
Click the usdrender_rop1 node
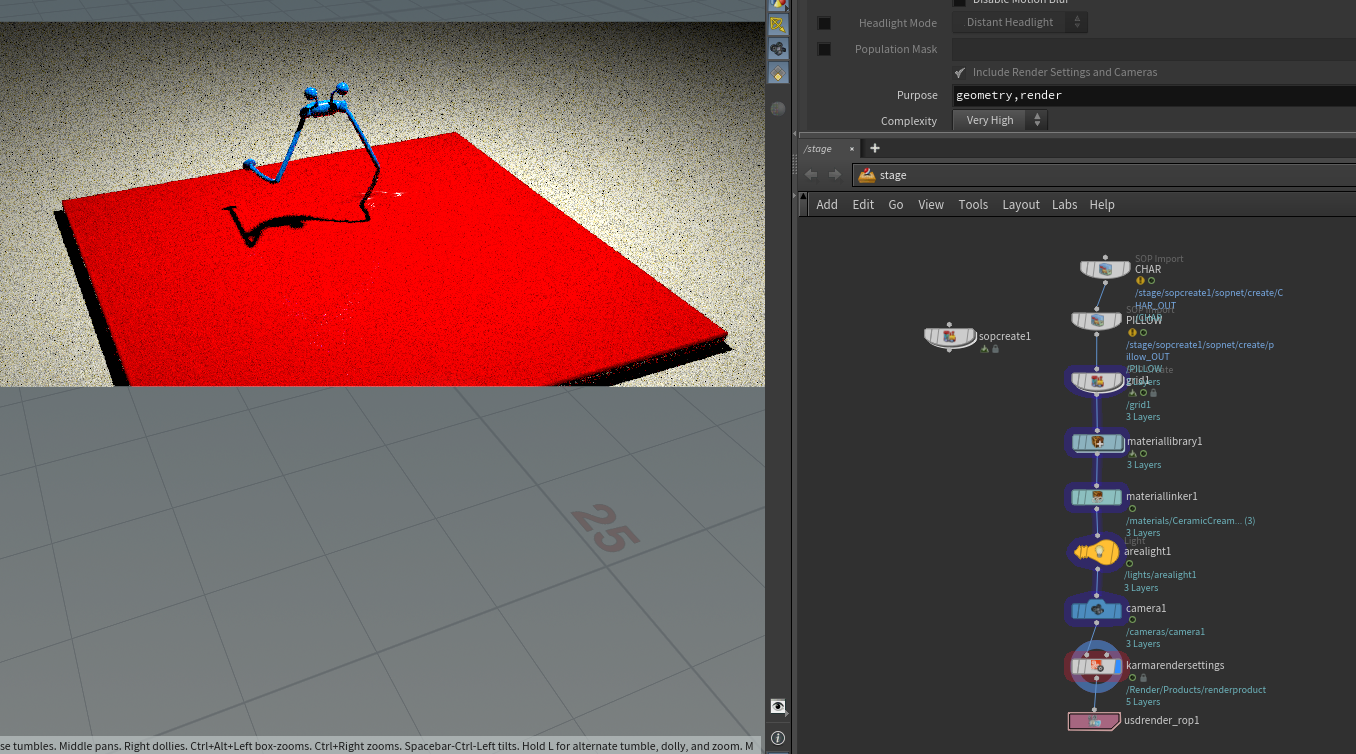tap(1094, 721)
